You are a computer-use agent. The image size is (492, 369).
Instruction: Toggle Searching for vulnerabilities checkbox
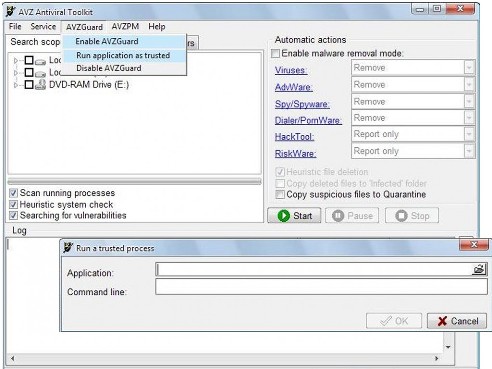pos(13,215)
